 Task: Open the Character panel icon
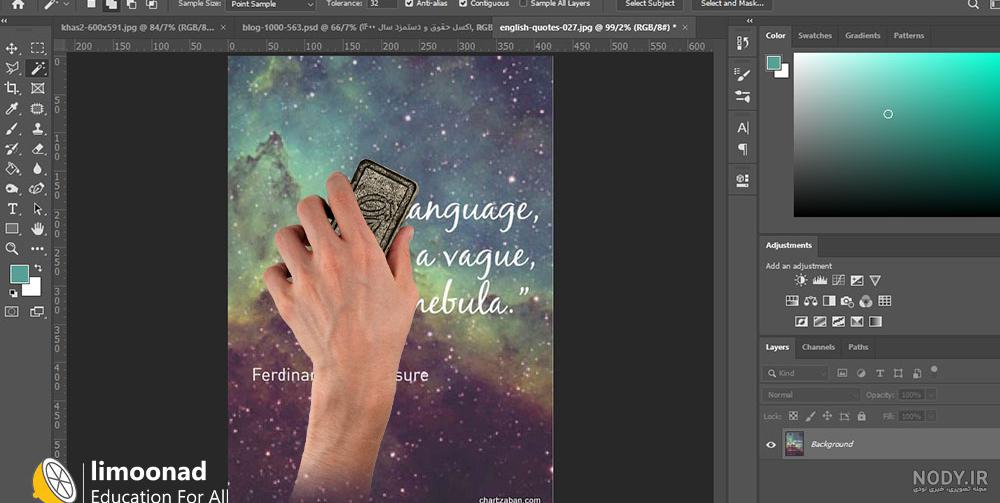click(x=742, y=128)
